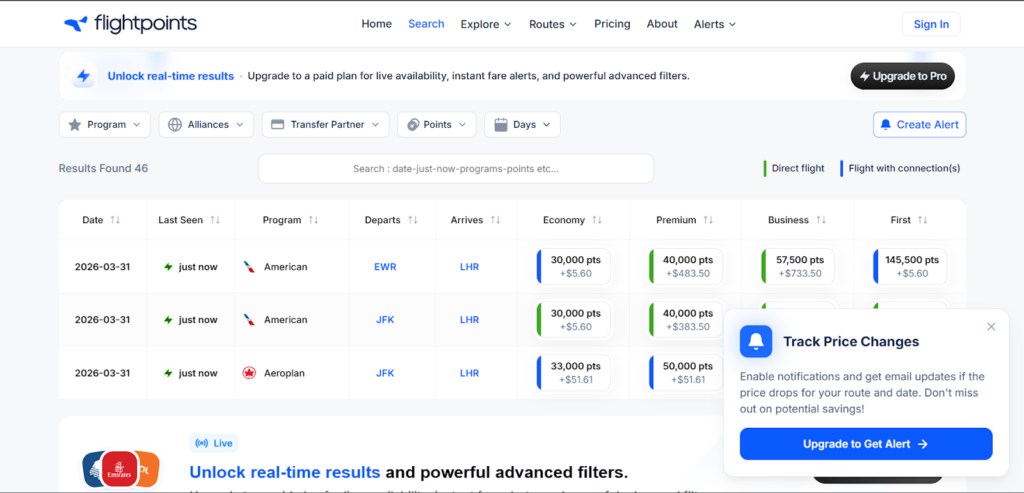This screenshot has width=1024, height=493.
Task: Select the 57,500 pts +$733.50 business fare
Action: point(798,266)
